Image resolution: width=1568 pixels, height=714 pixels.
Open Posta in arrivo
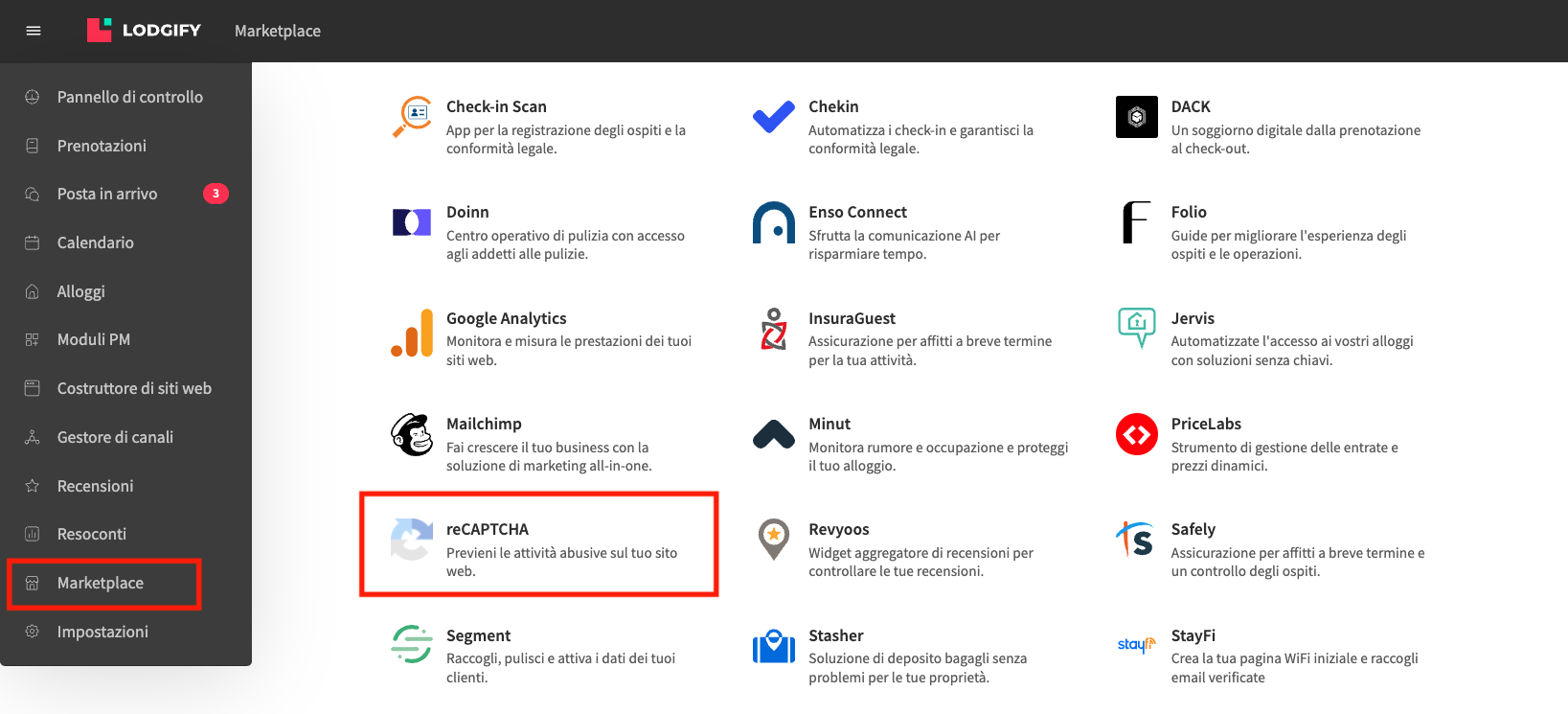[x=107, y=194]
